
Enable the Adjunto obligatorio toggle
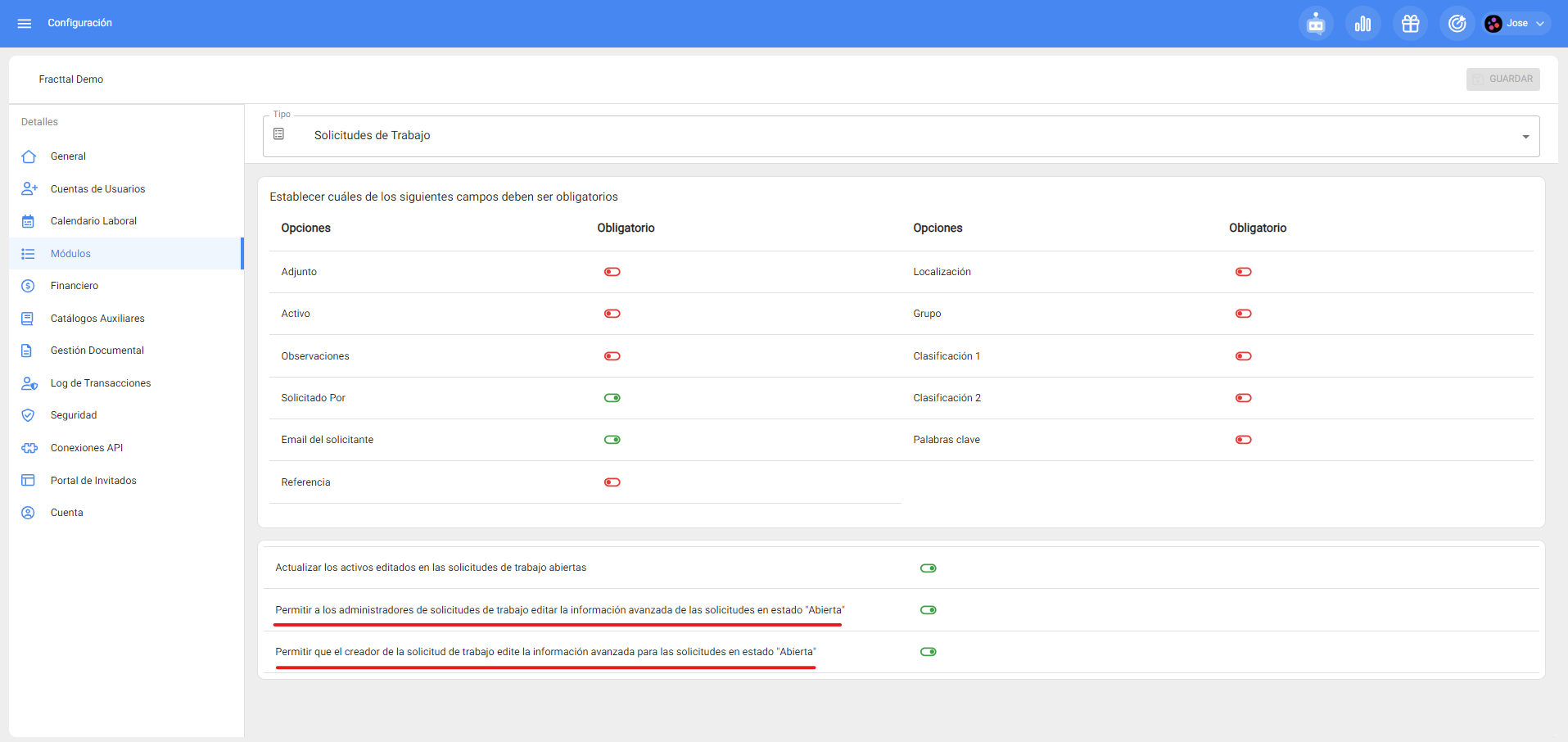pos(612,272)
